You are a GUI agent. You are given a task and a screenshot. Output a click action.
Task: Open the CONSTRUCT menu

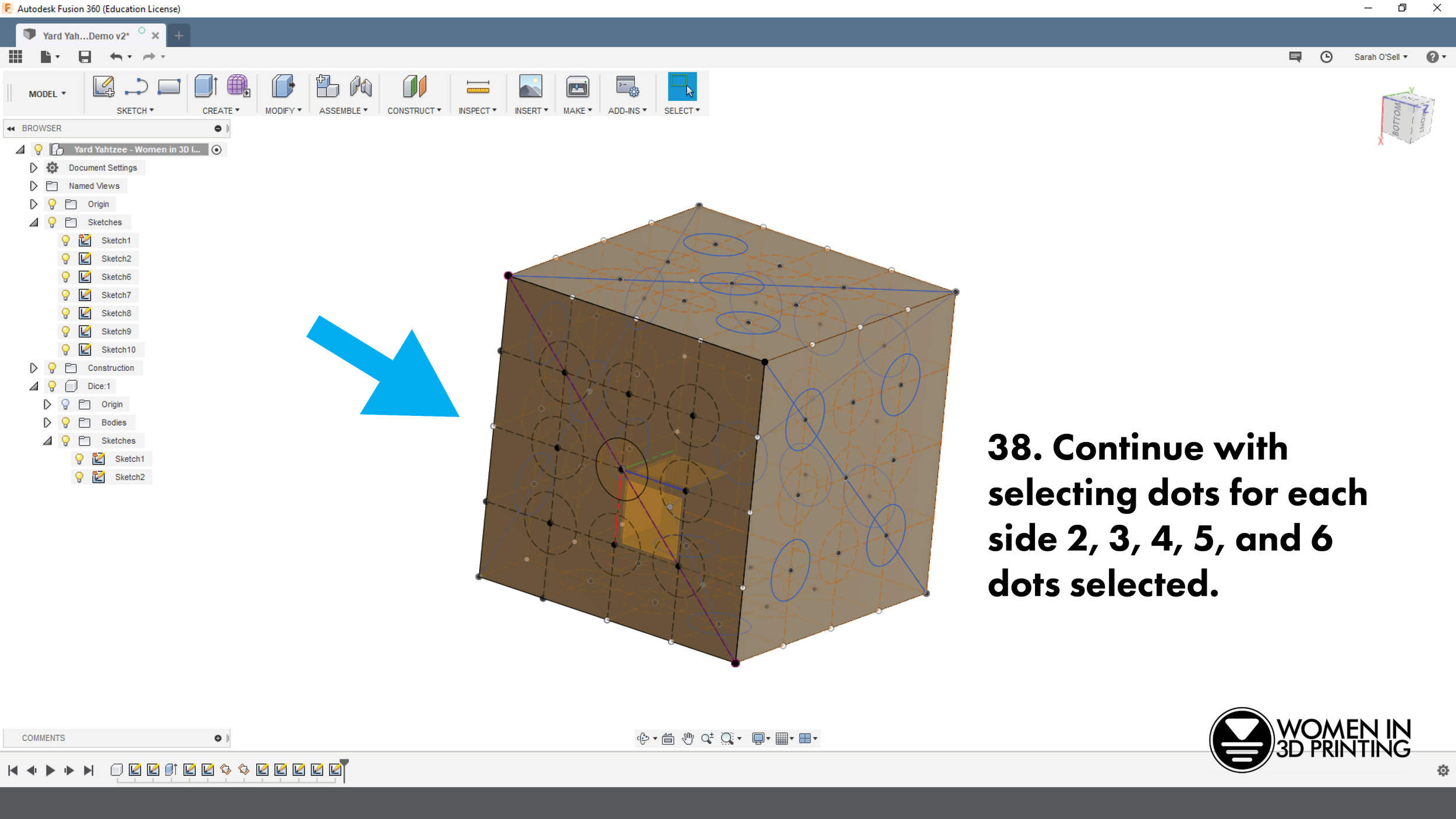click(x=414, y=111)
